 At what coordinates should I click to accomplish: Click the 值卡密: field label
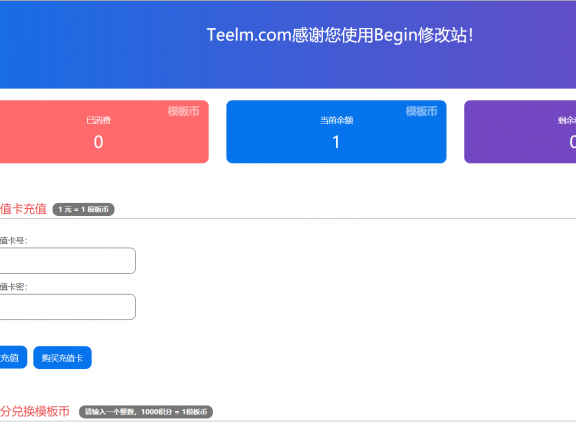(14, 287)
